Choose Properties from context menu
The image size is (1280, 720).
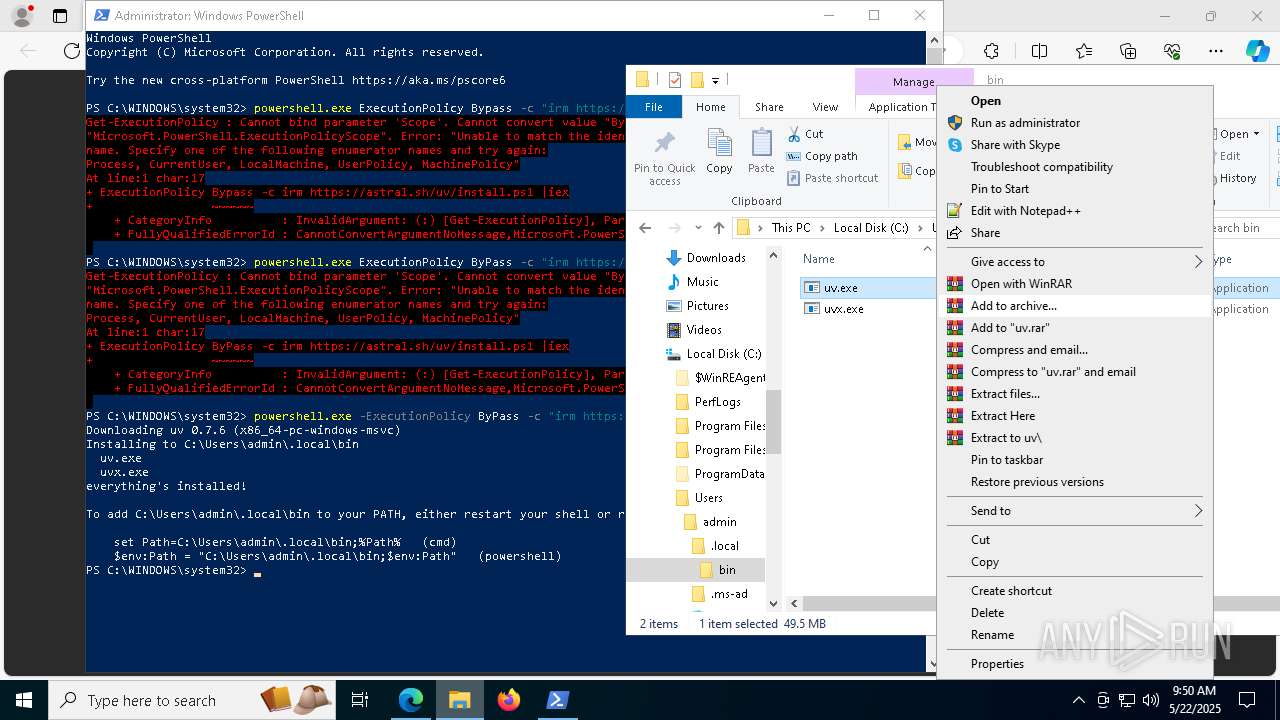[x=1075, y=664]
